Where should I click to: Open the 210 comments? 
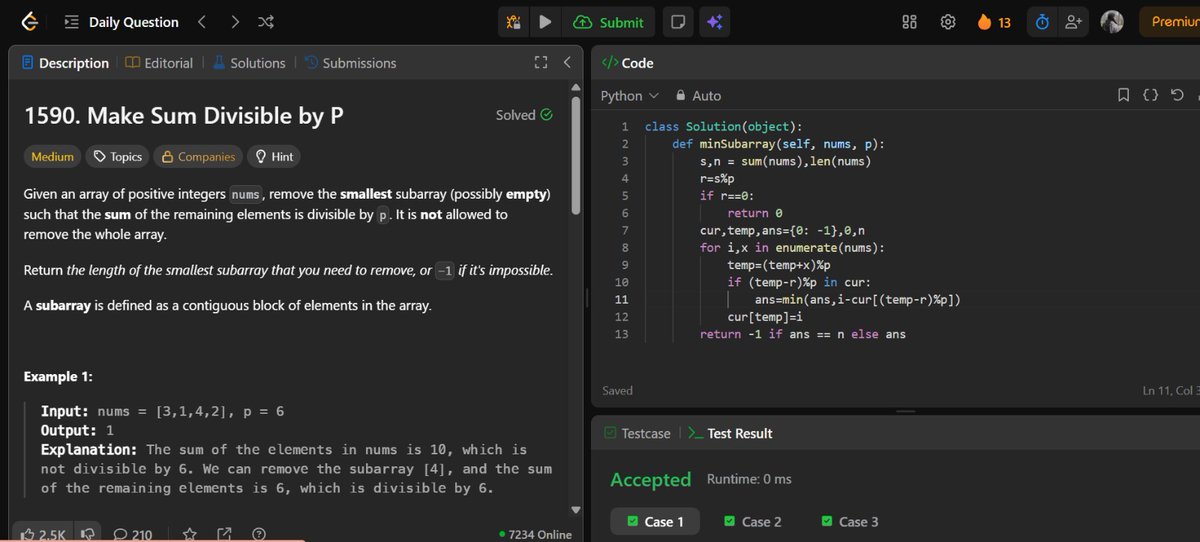pos(132,534)
